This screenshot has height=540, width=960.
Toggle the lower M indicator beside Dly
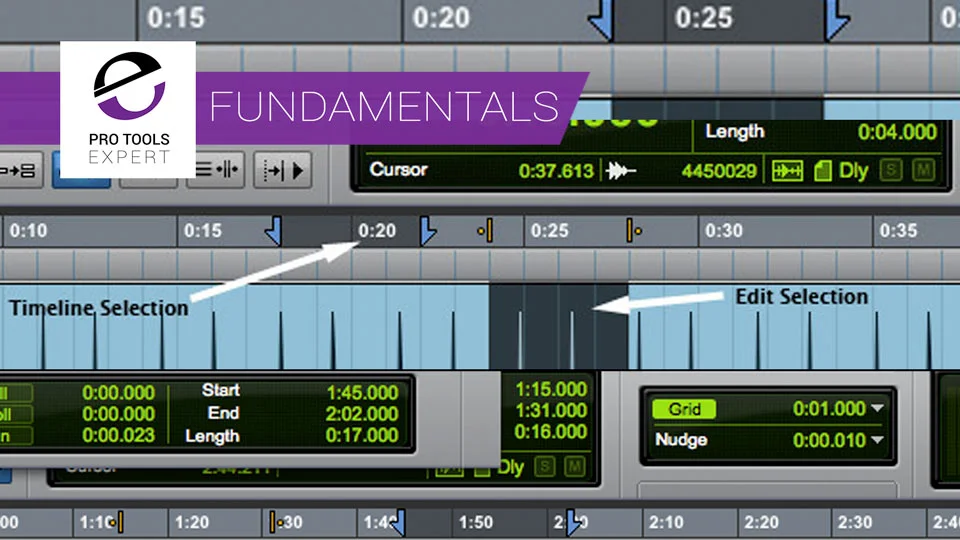[x=574, y=468]
